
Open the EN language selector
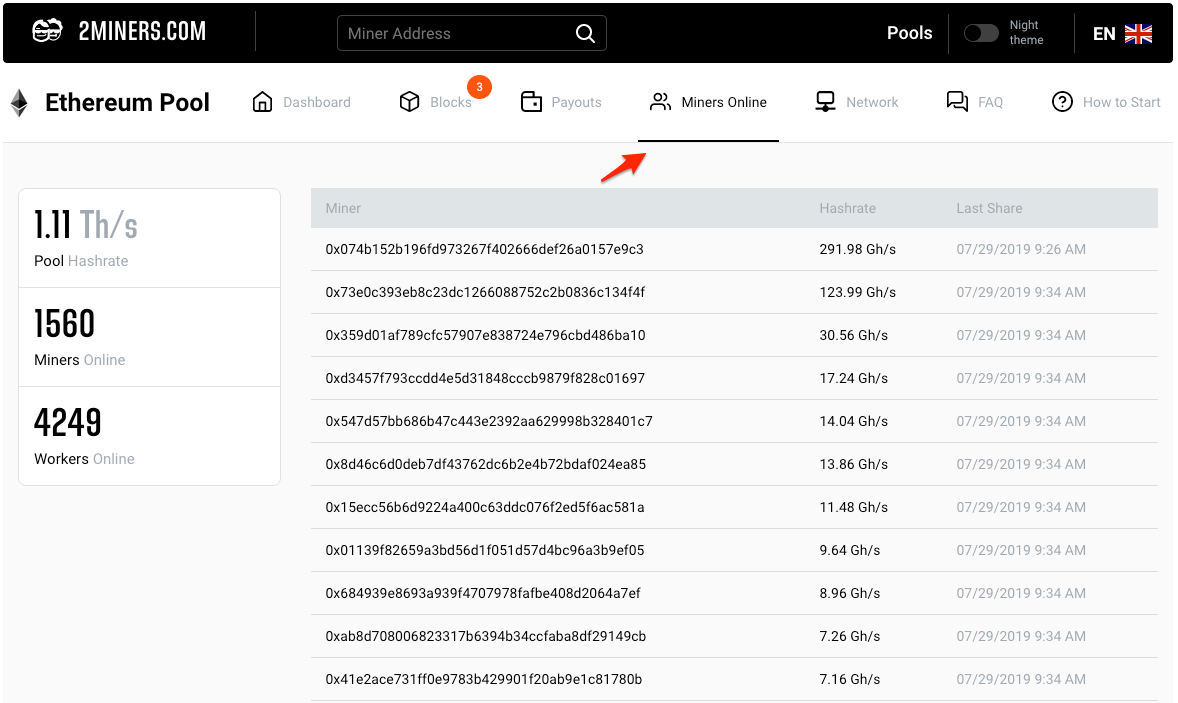(x=1122, y=33)
